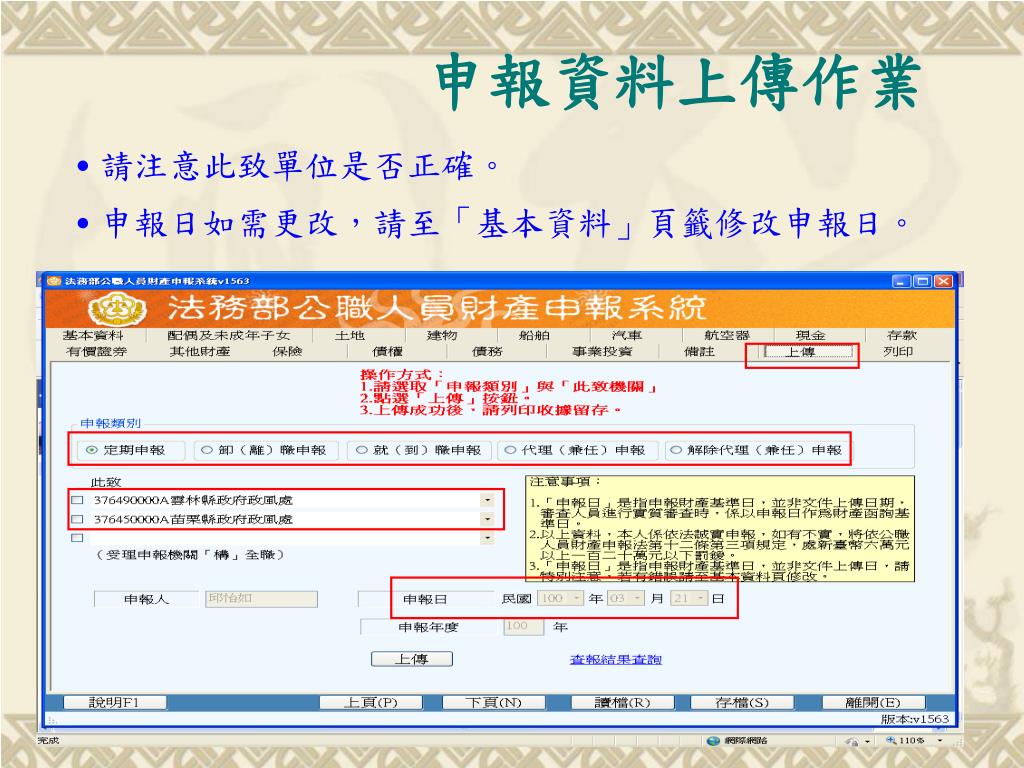The image size is (1024, 768).
Task: Go to previous page with 上頁(P)
Action: [370, 703]
